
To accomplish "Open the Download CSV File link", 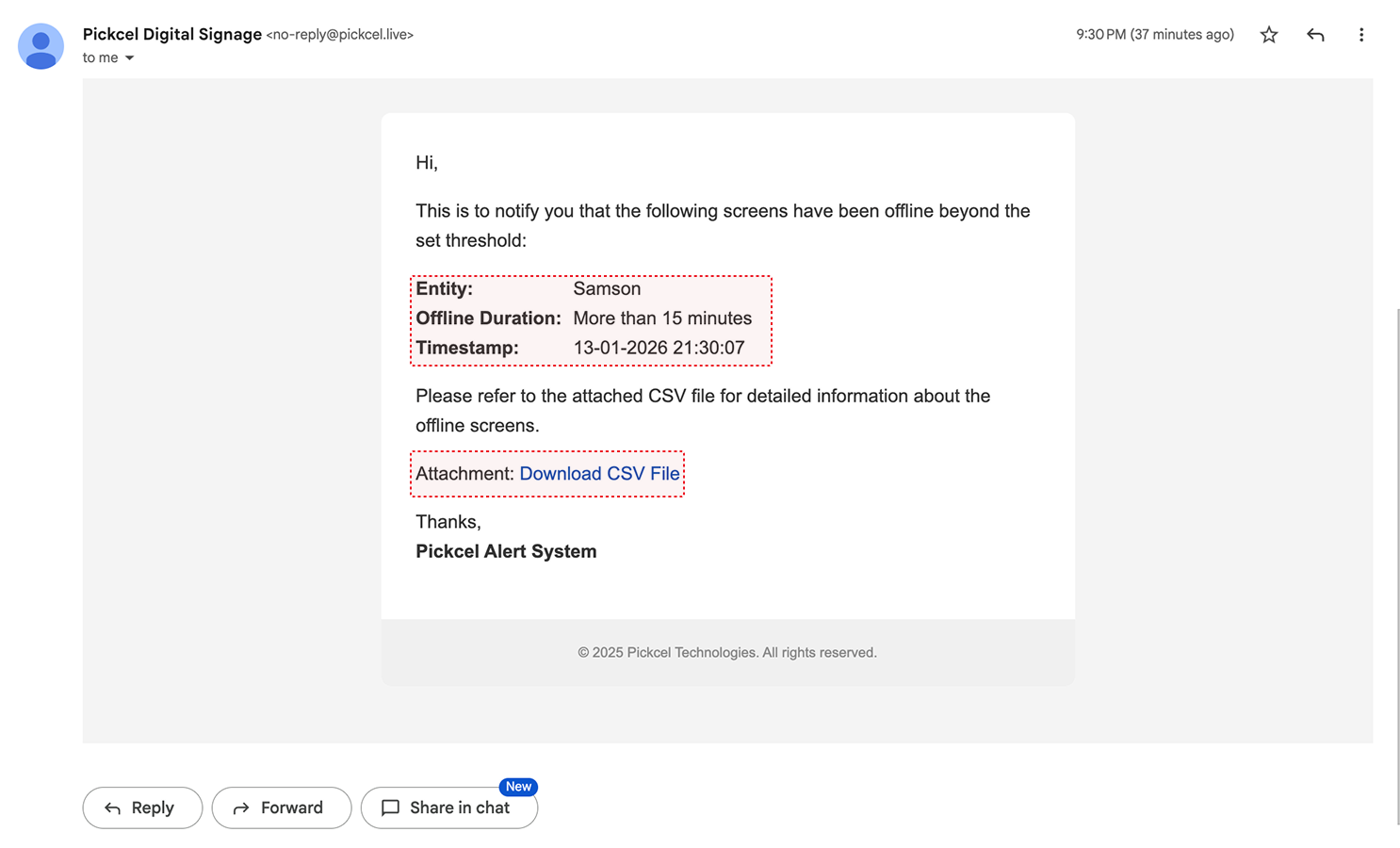I will tap(599, 474).
